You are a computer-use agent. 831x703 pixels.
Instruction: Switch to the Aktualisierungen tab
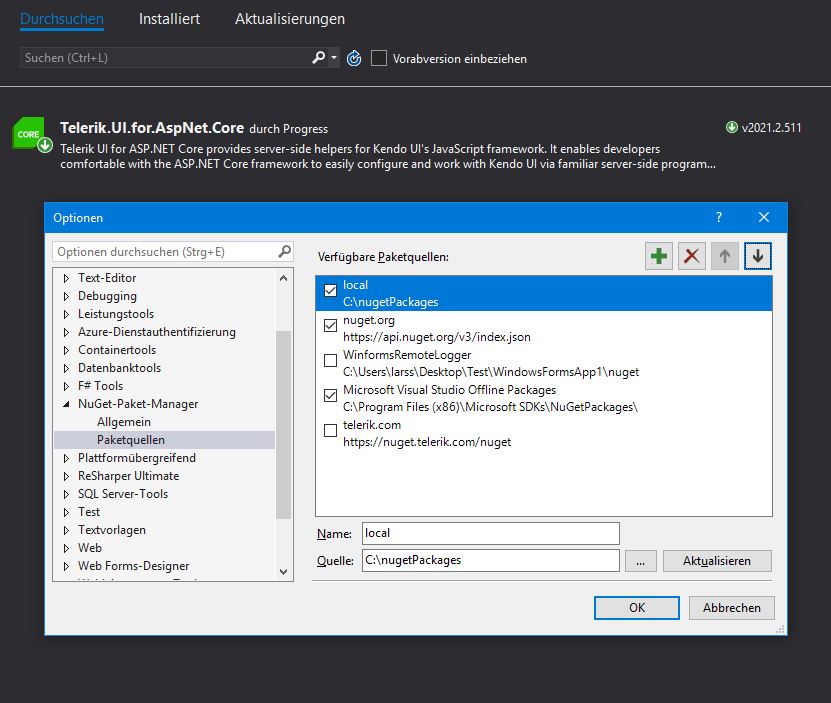click(290, 19)
